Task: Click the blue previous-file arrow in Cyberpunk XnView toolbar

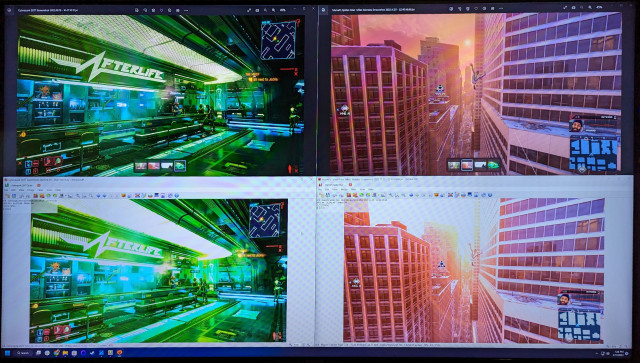Action: (98, 195)
